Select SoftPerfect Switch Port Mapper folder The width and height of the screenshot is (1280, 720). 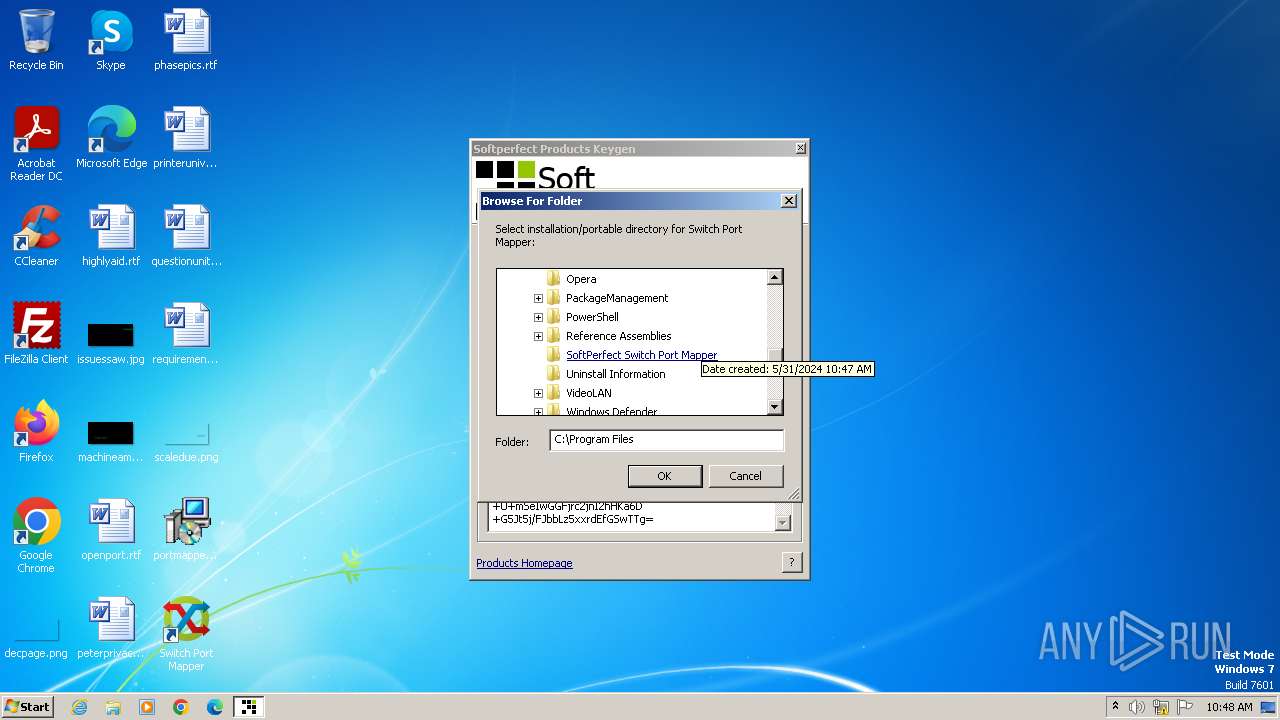[641, 355]
